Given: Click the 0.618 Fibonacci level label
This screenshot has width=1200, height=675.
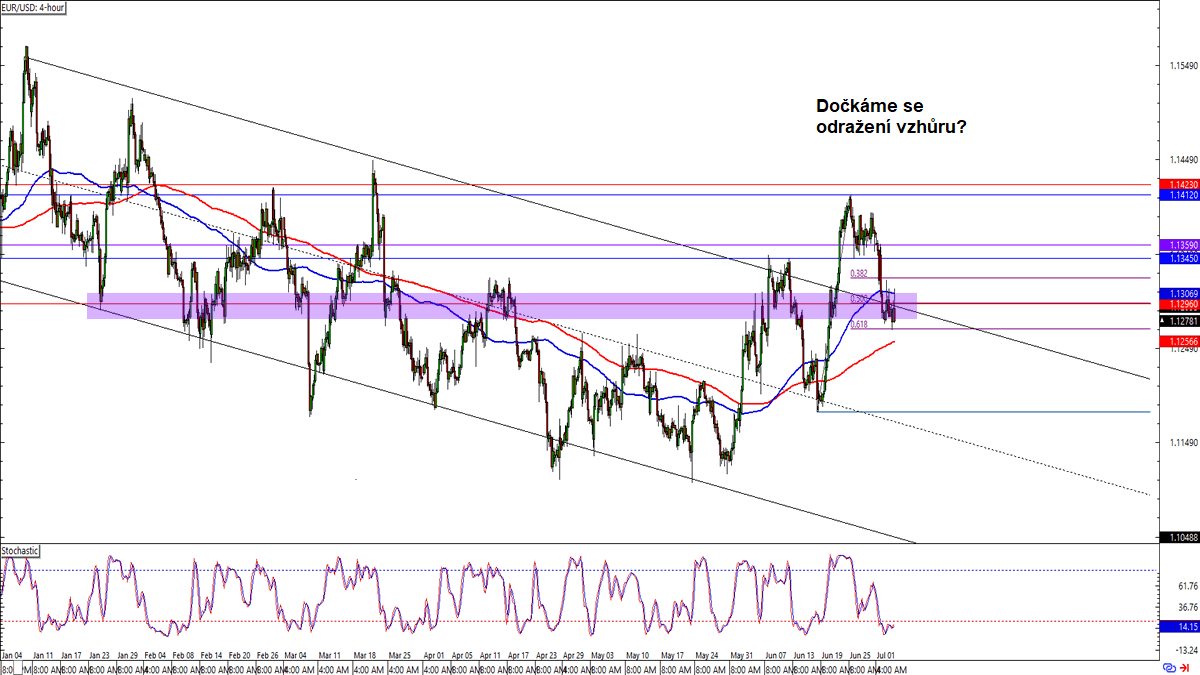Looking at the screenshot, I should tap(858, 324).
